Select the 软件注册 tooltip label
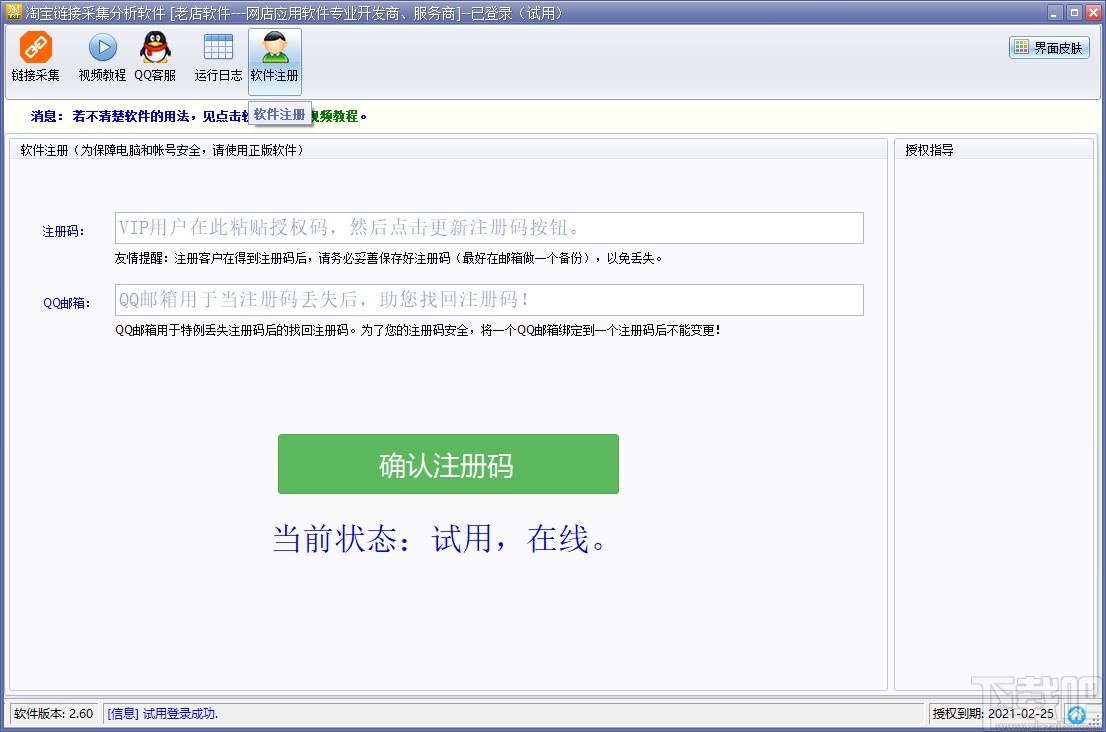The width and height of the screenshot is (1106, 732). pyautogui.click(x=281, y=113)
